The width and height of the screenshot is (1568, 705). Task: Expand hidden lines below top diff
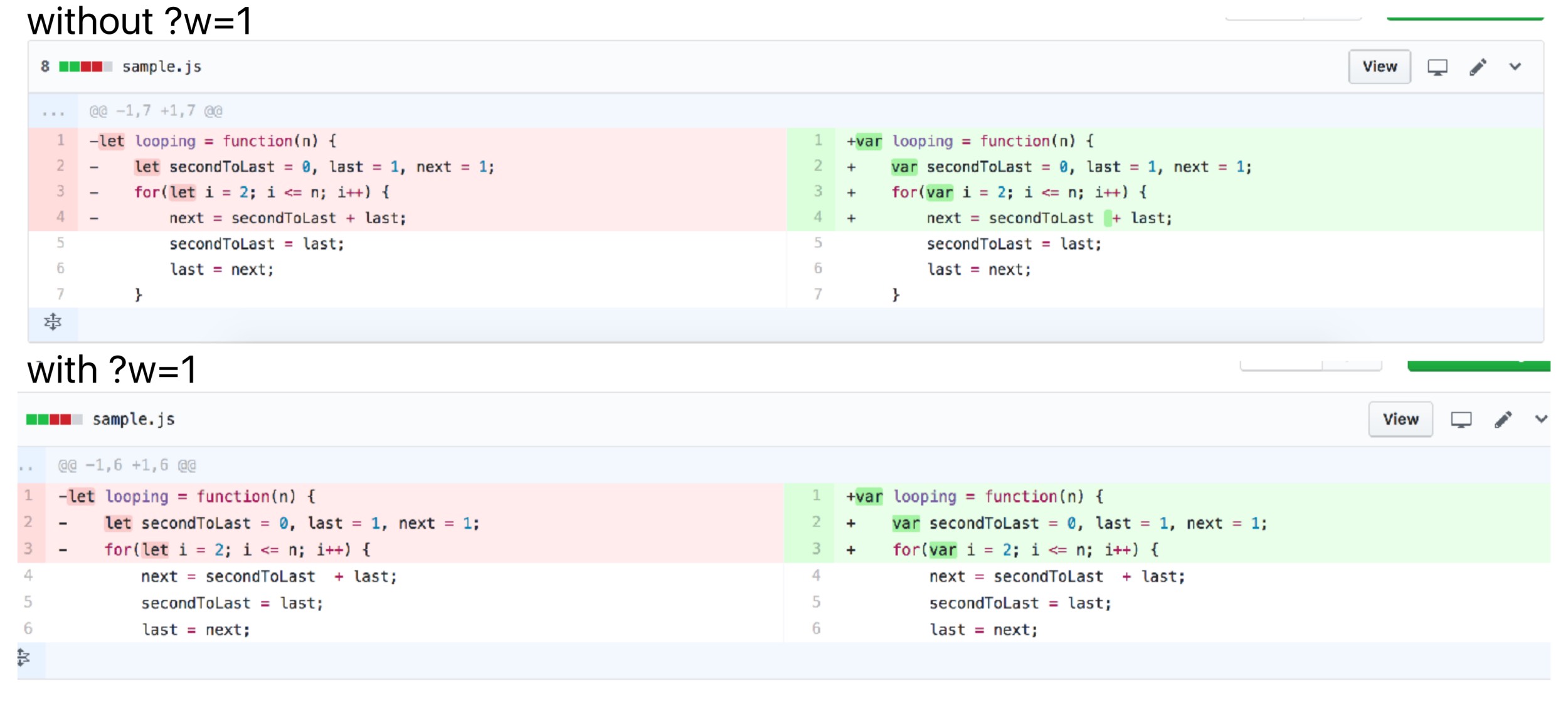click(53, 322)
